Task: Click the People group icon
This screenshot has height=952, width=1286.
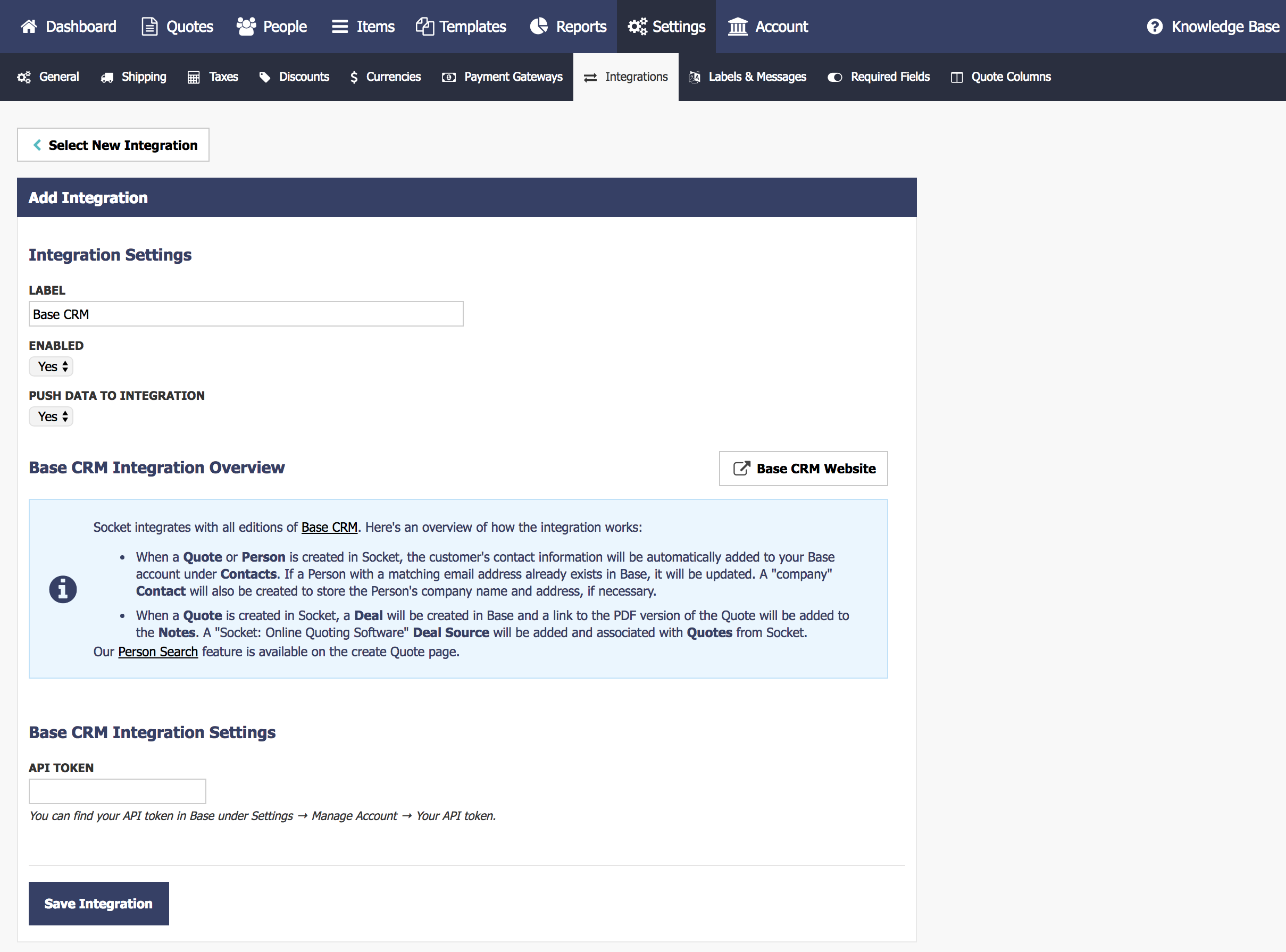Action: tap(246, 27)
